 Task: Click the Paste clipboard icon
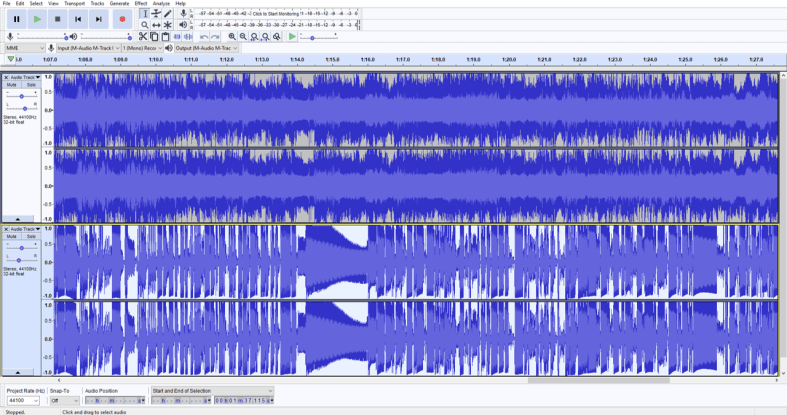[x=166, y=37]
